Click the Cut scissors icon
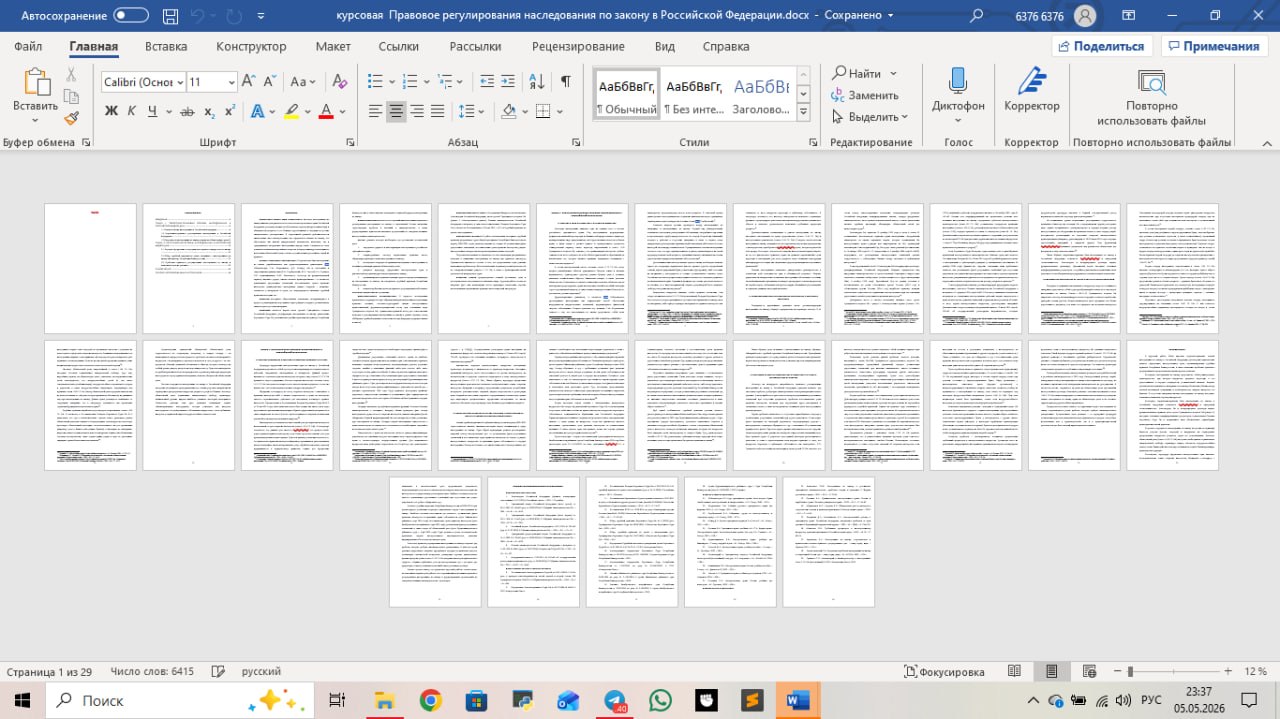 click(x=71, y=74)
